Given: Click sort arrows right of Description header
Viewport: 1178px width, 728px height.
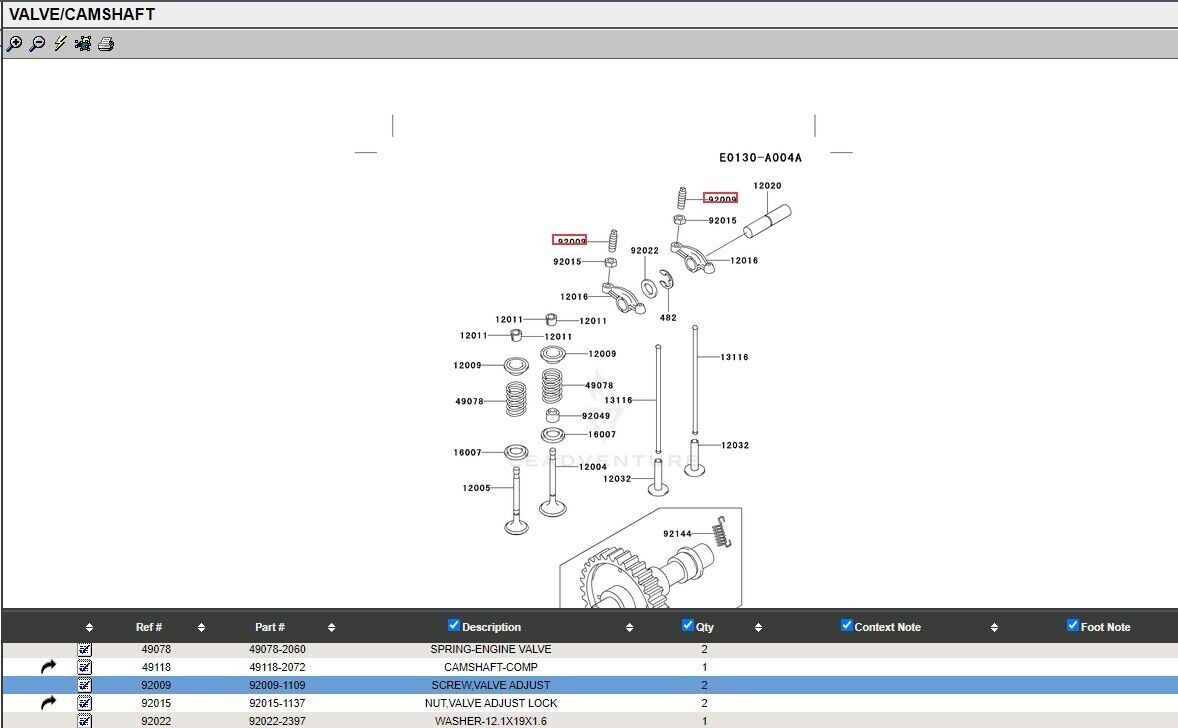Looking at the screenshot, I should tap(629, 628).
